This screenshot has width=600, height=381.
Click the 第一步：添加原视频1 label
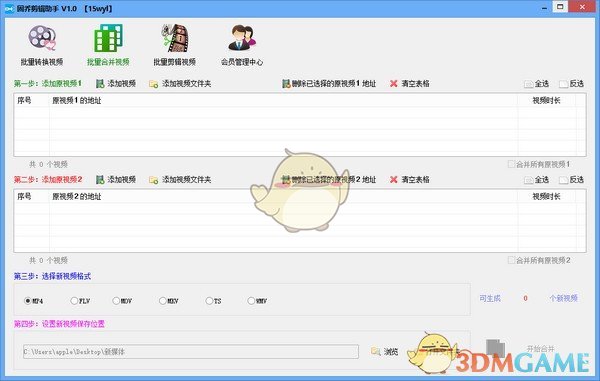[48, 83]
